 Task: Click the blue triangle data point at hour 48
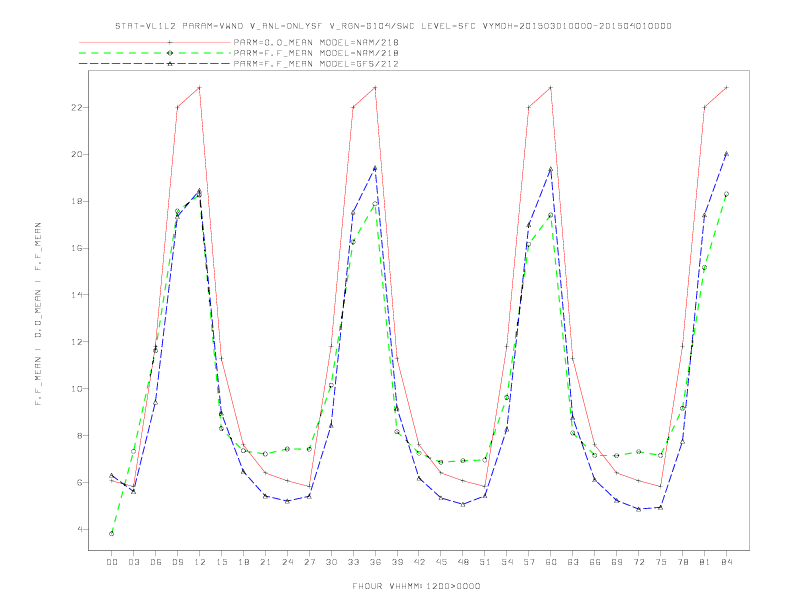463,504
